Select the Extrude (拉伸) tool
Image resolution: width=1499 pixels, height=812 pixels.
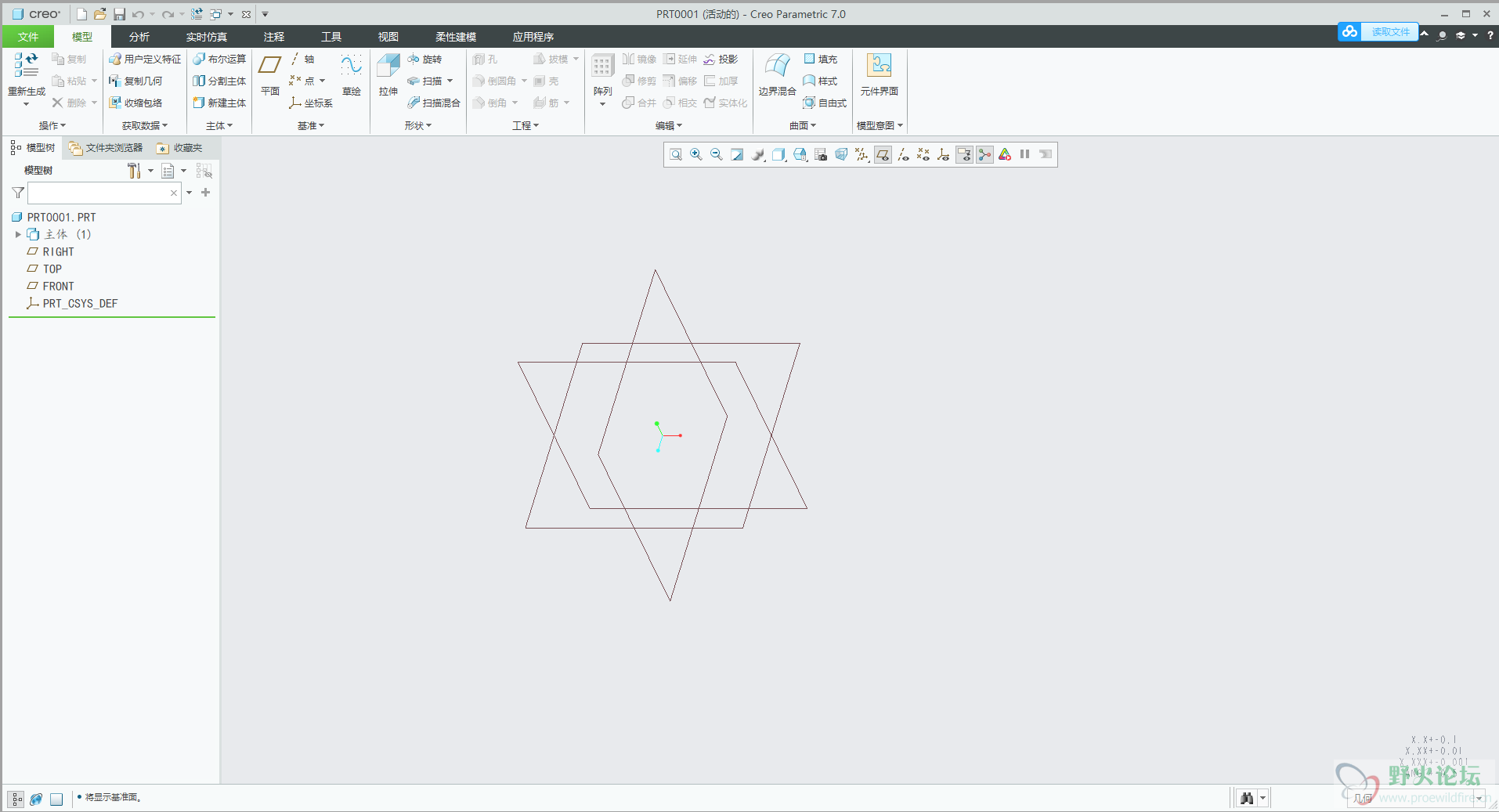[388, 76]
